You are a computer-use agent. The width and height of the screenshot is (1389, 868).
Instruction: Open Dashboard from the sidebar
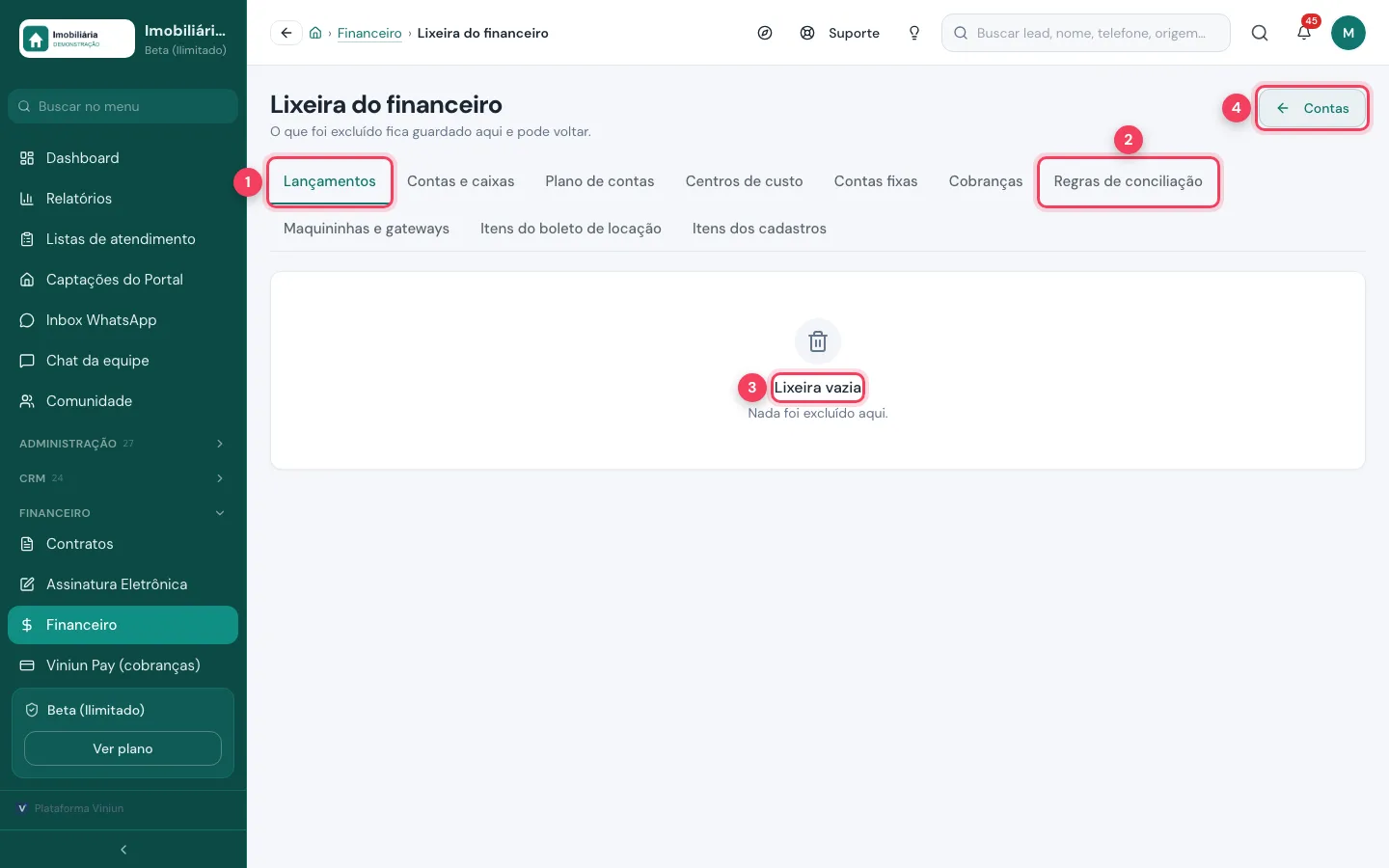[x=123, y=158]
